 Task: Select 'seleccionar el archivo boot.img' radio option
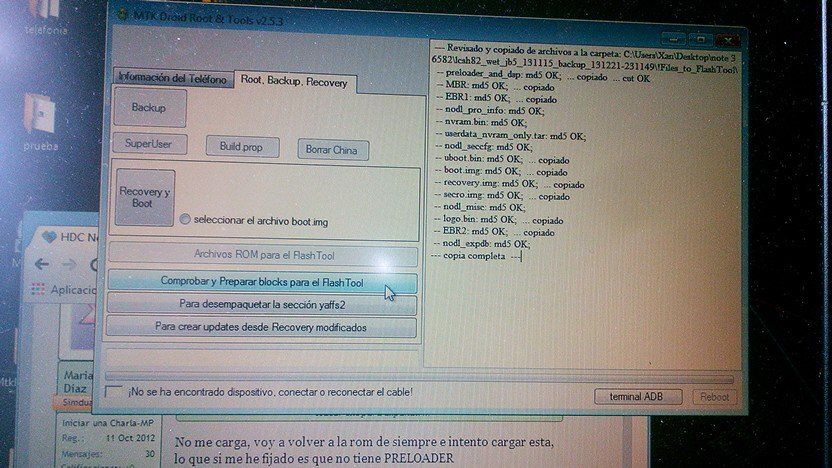click(185, 219)
